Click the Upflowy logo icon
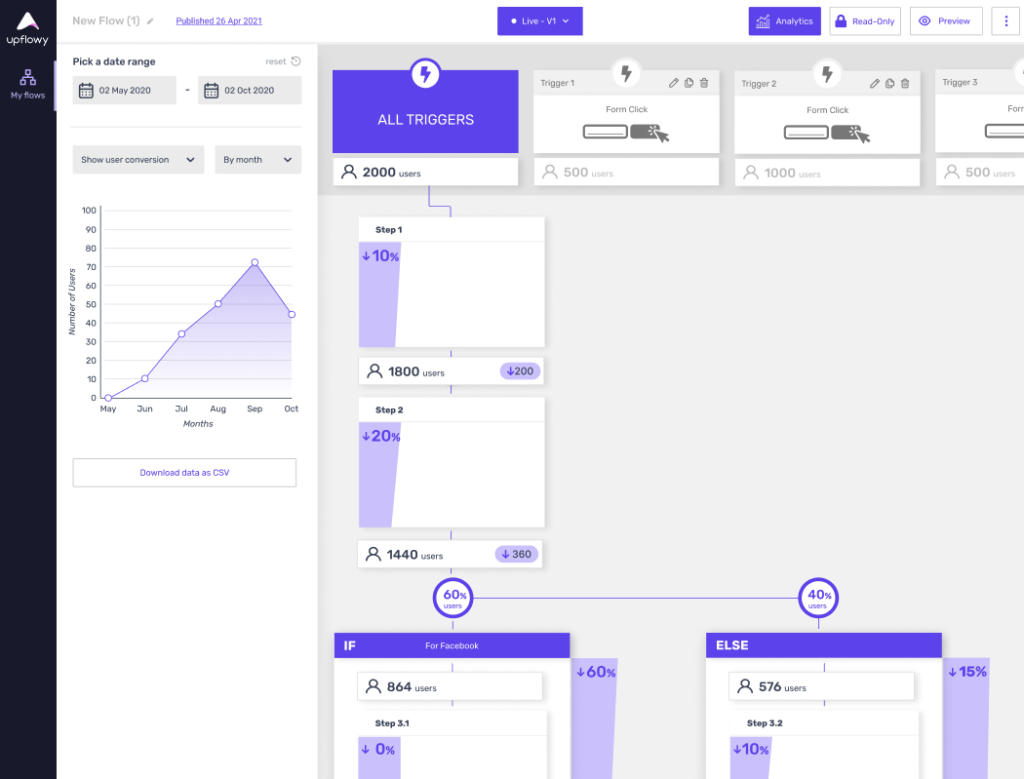 tap(28, 21)
